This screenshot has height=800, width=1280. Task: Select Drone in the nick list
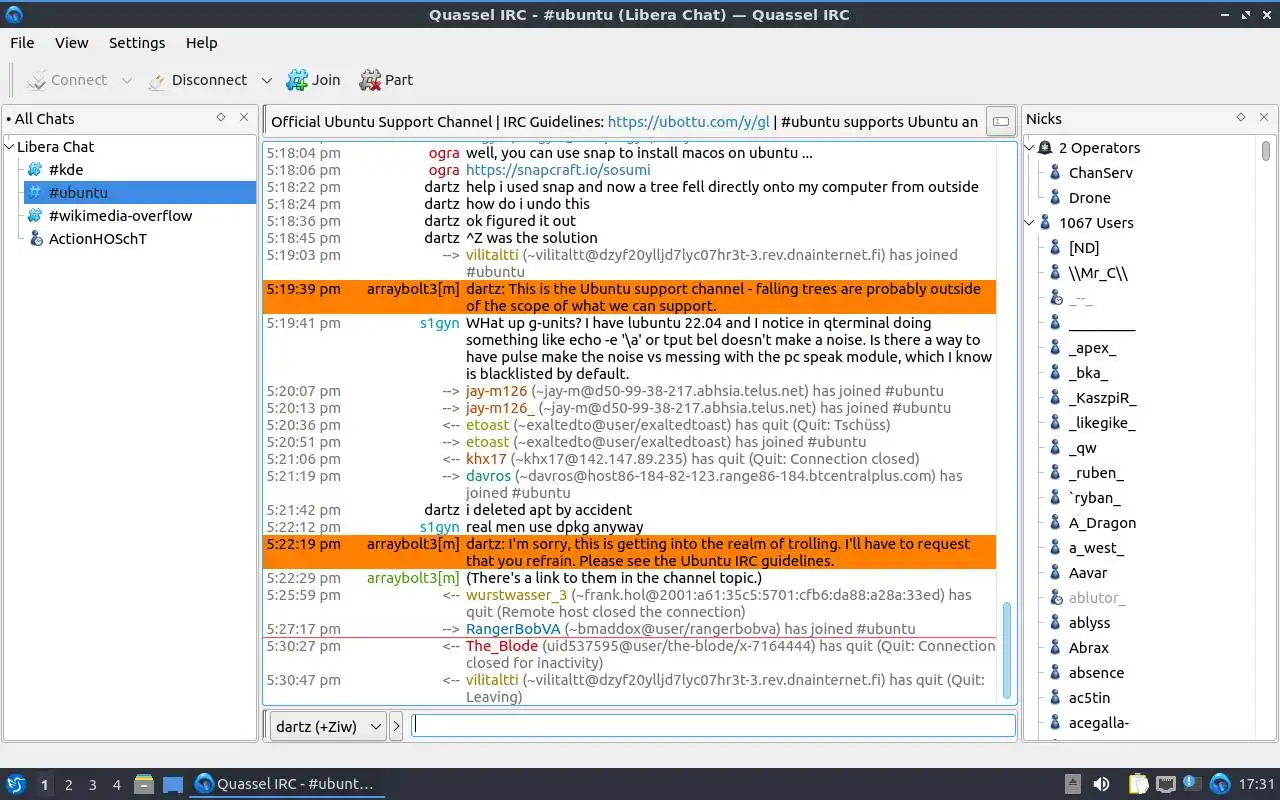(x=1090, y=198)
